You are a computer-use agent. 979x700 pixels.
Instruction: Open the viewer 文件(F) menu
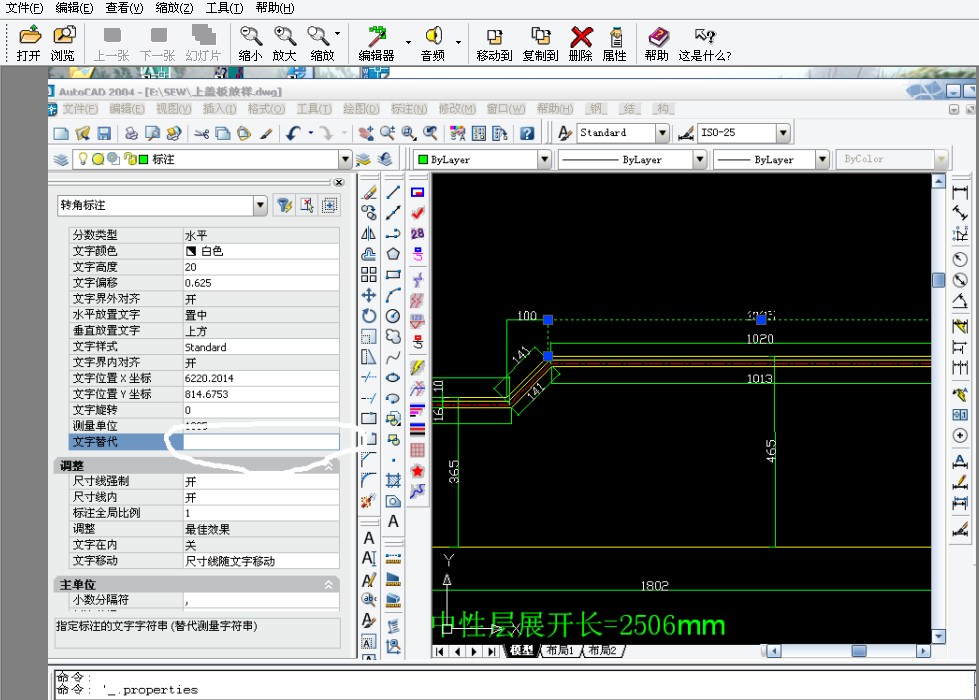(24, 8)
